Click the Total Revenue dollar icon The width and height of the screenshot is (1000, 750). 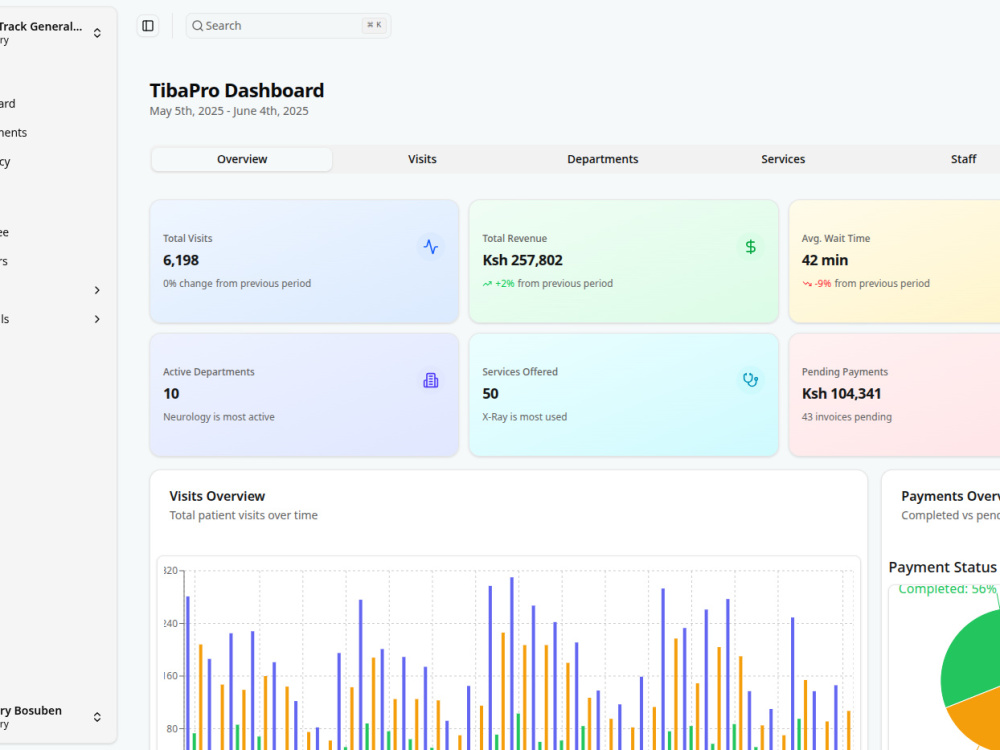tap(751, 247)
